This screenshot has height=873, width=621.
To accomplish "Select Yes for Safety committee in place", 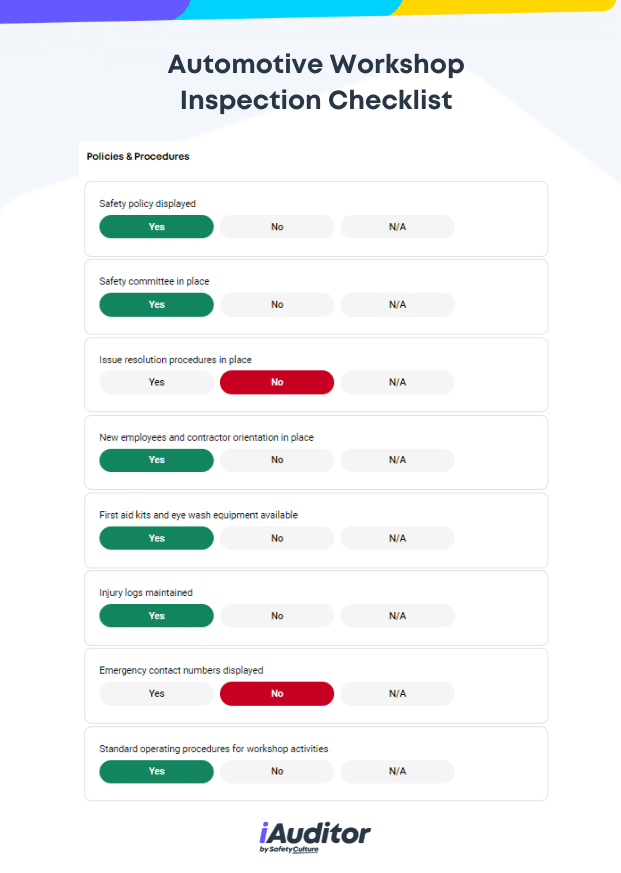I will pos(157,305).
